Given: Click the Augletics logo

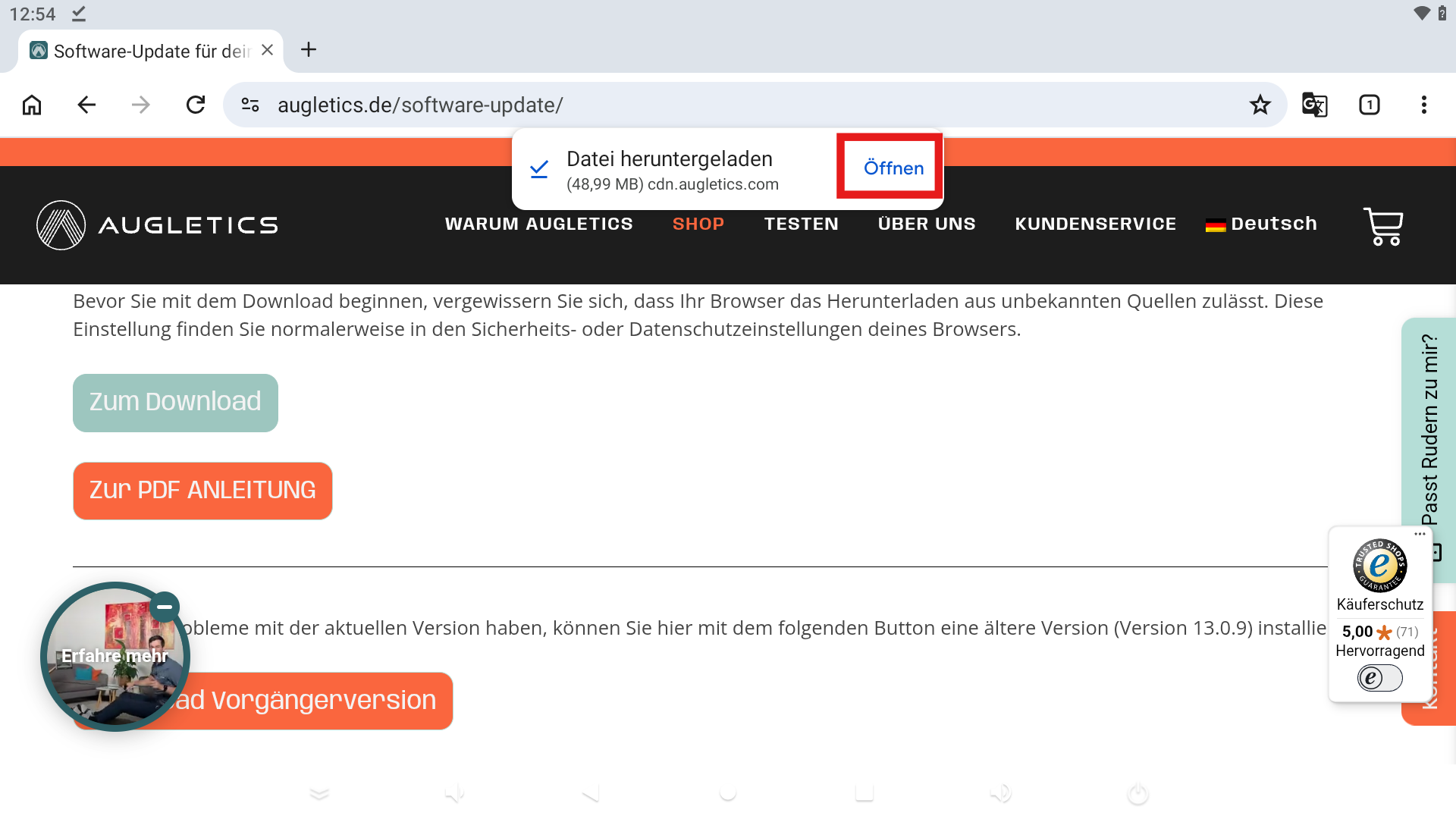Looking at the screenshot, I should click(x=157, y=225).
